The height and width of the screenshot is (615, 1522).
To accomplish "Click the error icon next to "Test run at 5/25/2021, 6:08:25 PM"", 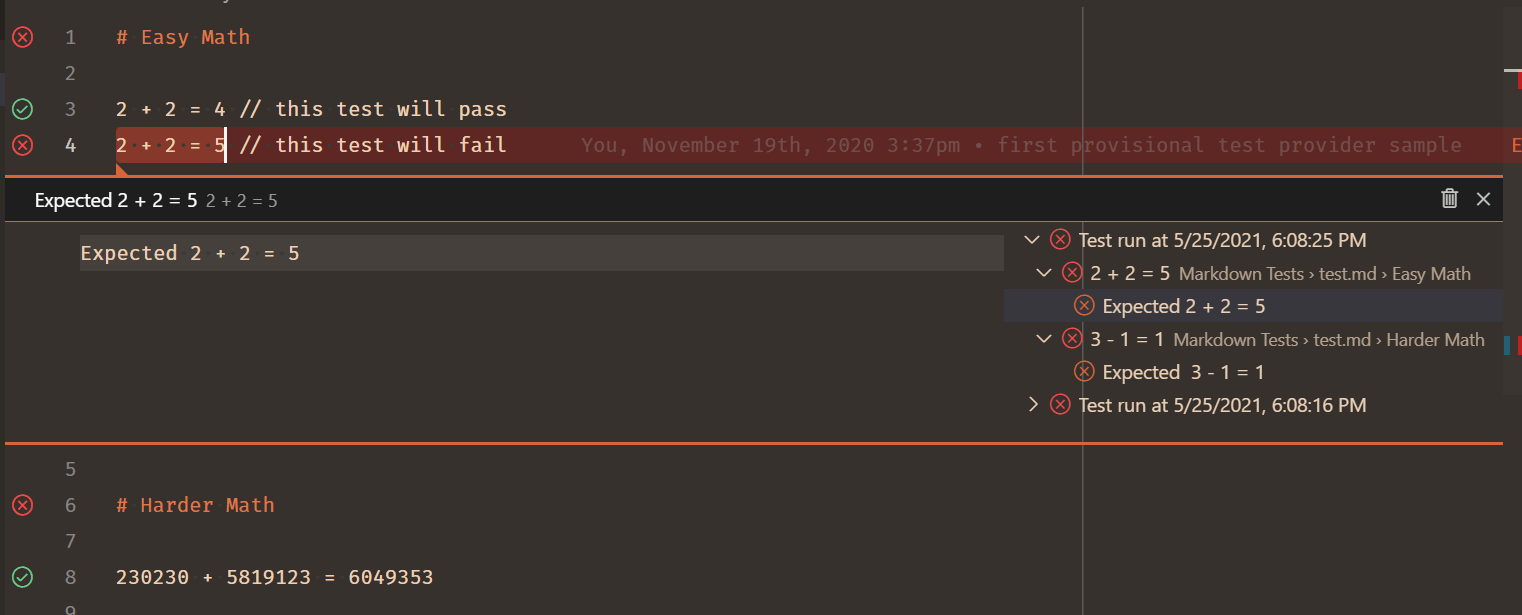I will 1060,240.
